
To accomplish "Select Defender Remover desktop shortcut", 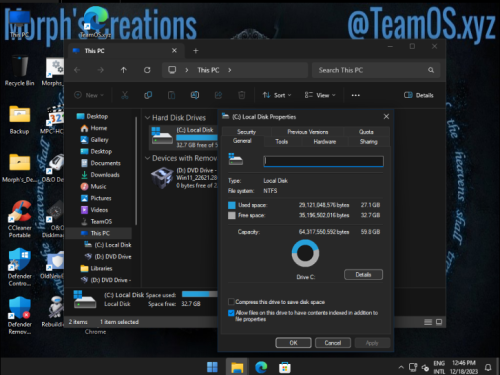I will click(19, 315).
